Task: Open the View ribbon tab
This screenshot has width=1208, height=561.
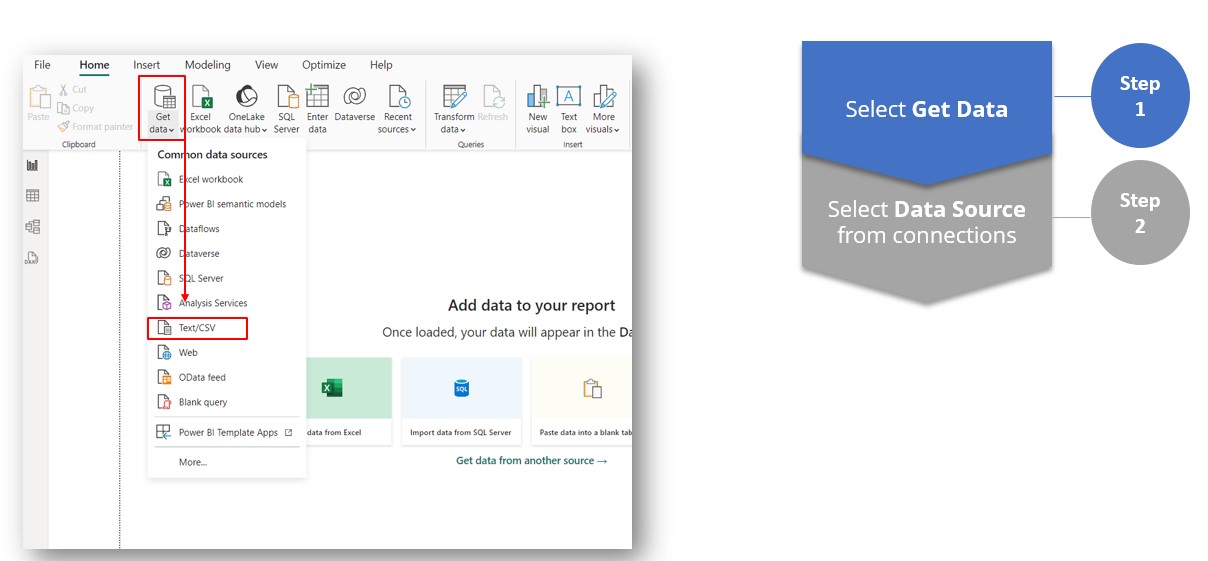Action: (x=266, y=65)
